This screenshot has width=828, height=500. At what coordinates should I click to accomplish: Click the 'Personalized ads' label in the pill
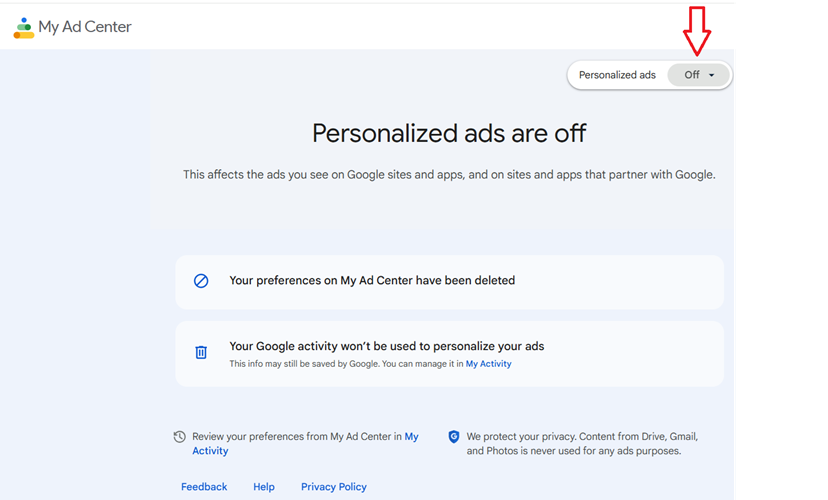[x=617, y=75]
